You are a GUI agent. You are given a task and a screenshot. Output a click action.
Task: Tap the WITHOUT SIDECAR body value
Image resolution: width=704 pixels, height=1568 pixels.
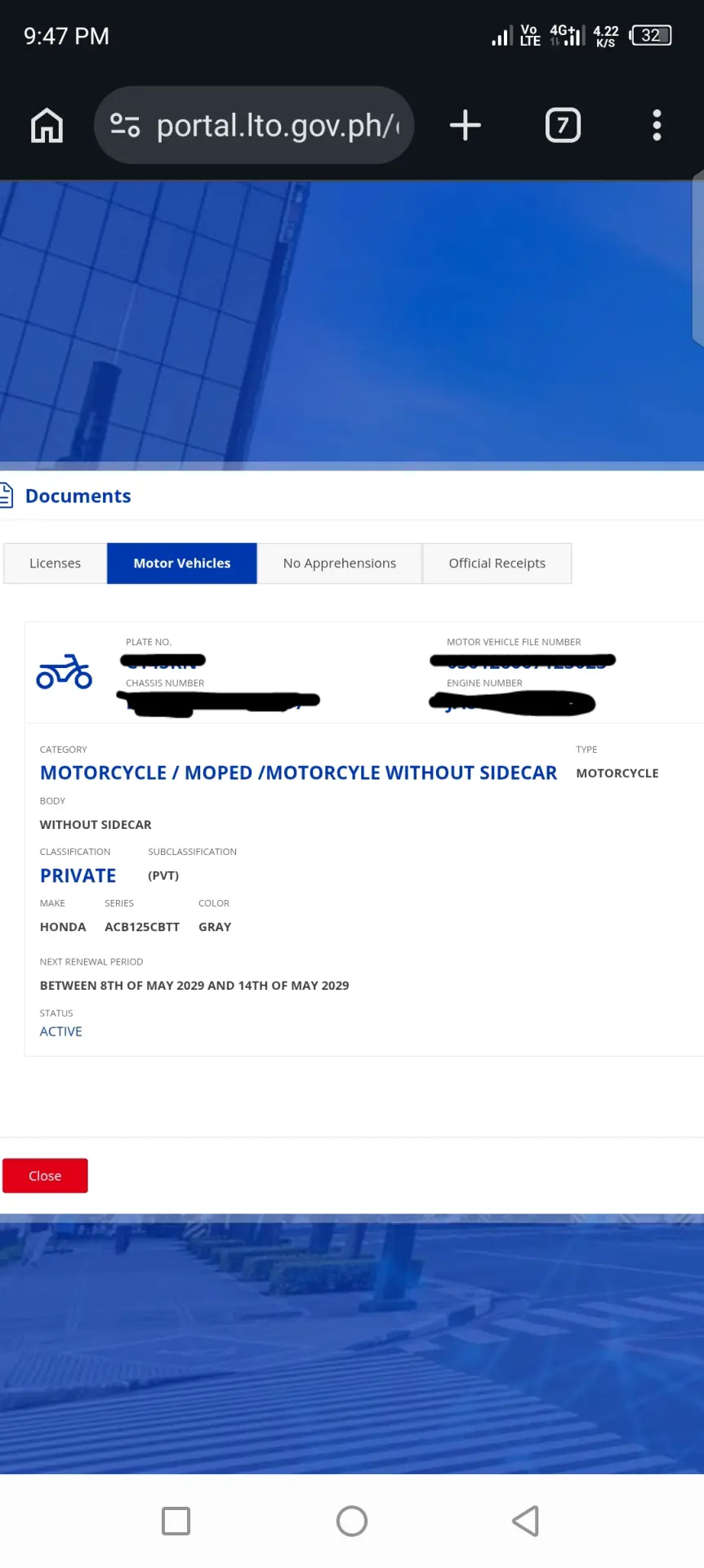pos(96,825)
